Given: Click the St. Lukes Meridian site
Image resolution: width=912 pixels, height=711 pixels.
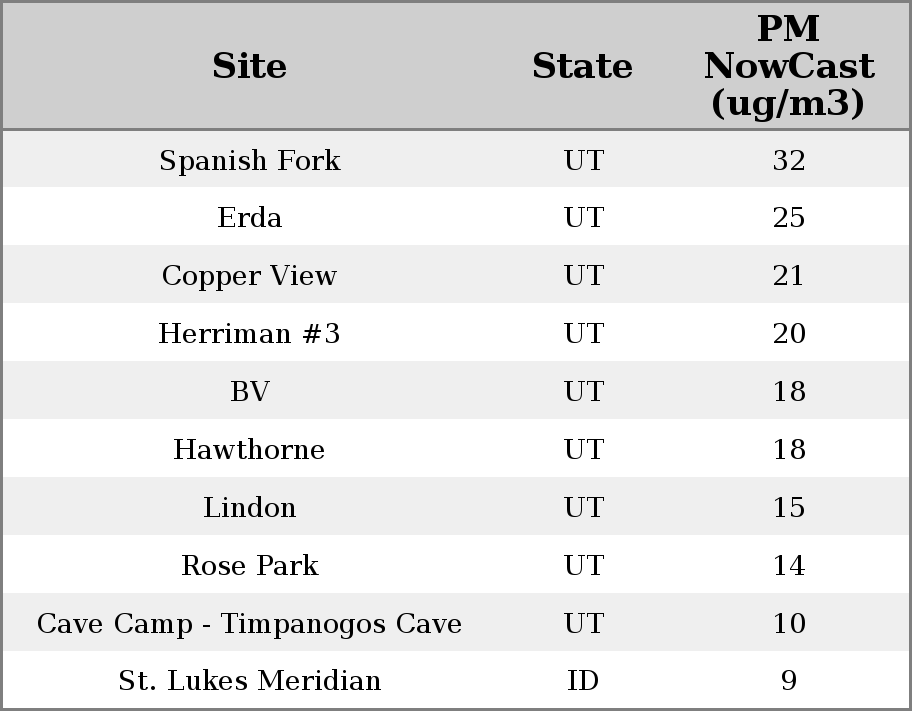Looking at the screenshot, I should [250, 681].
